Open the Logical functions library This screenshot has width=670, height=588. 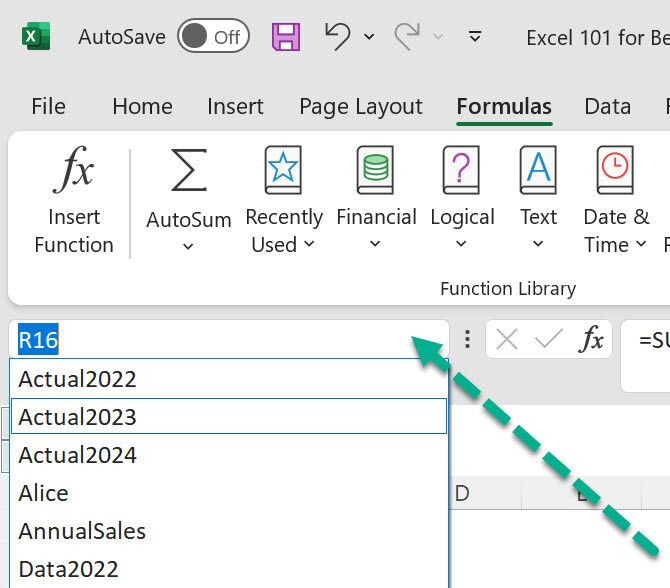pos(461,171)
